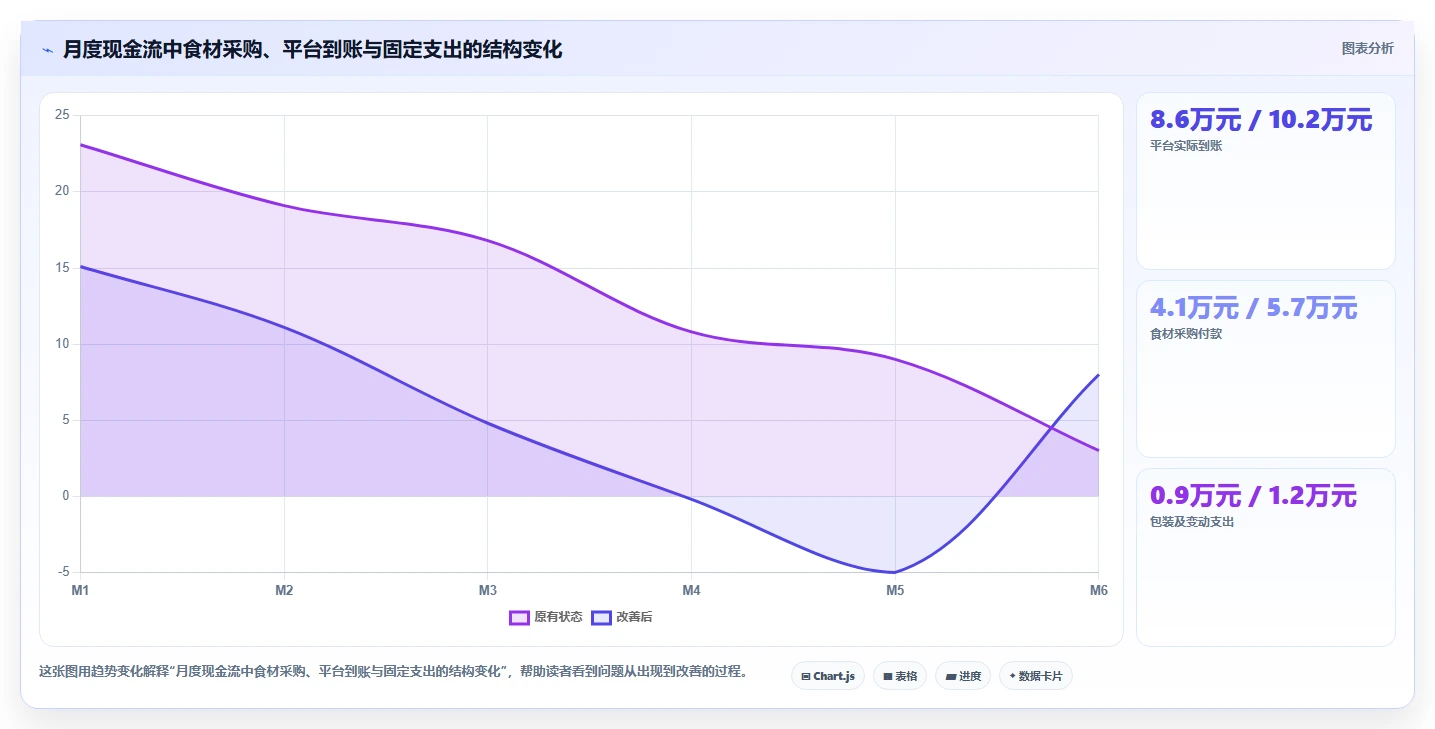This screenshot has height=729, width=1435.
Task: Click the M3 label on the x-axis
Action: coord(488,590)
